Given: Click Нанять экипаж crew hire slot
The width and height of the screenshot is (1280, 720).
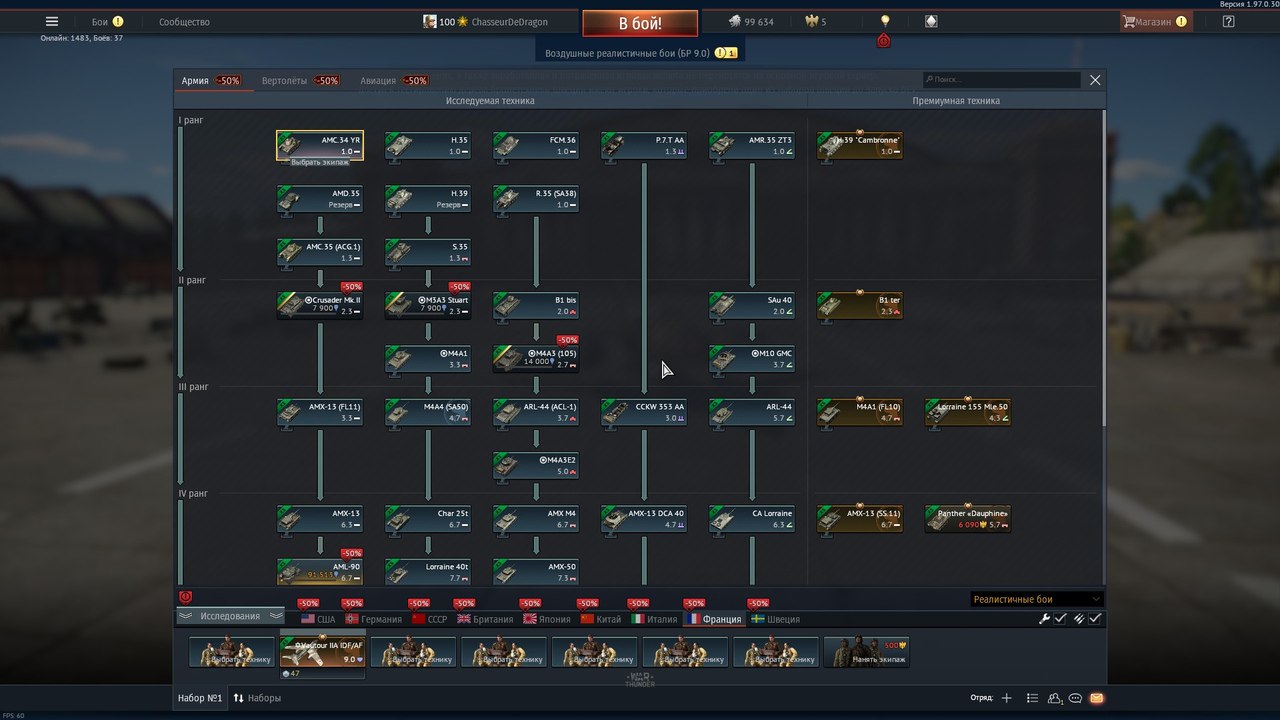Looking at the screenshot, I should (x=866, y=652).
